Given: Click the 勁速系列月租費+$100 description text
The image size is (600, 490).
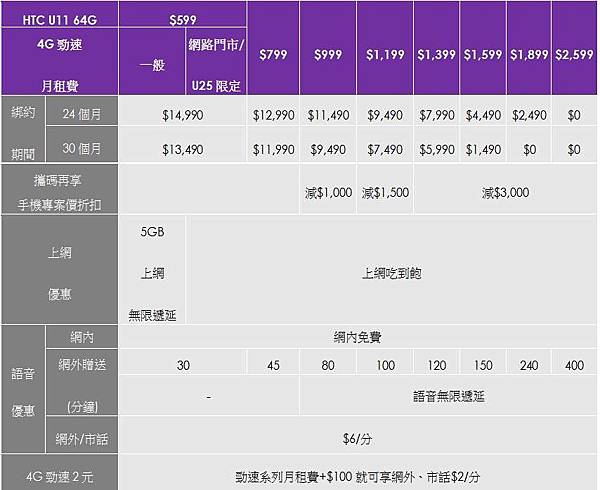Looking at the screenshot, I should pos(357,477).
